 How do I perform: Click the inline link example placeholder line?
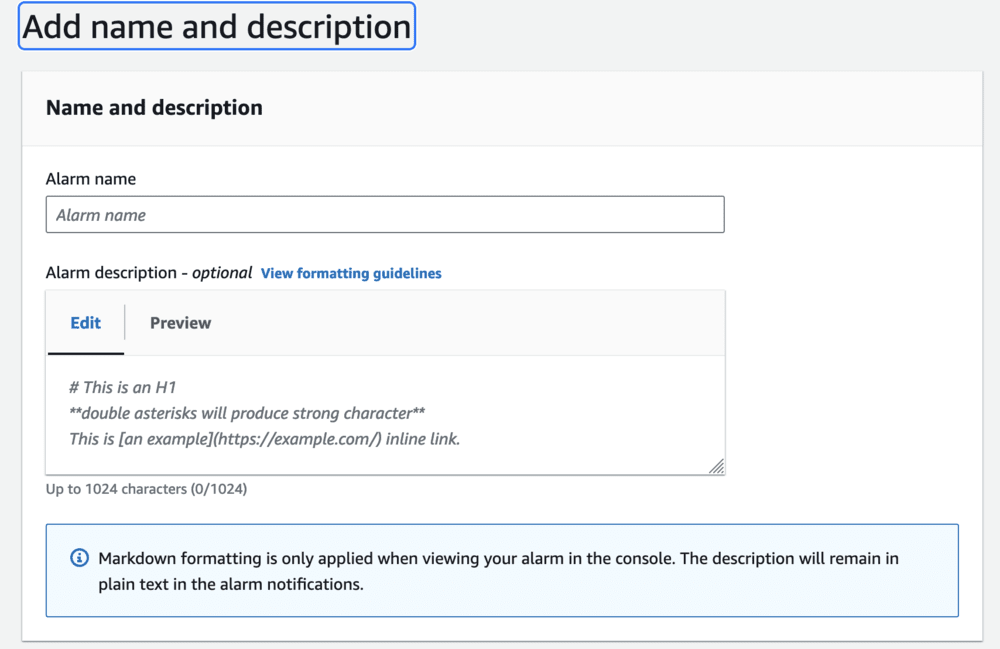[264, 438]
